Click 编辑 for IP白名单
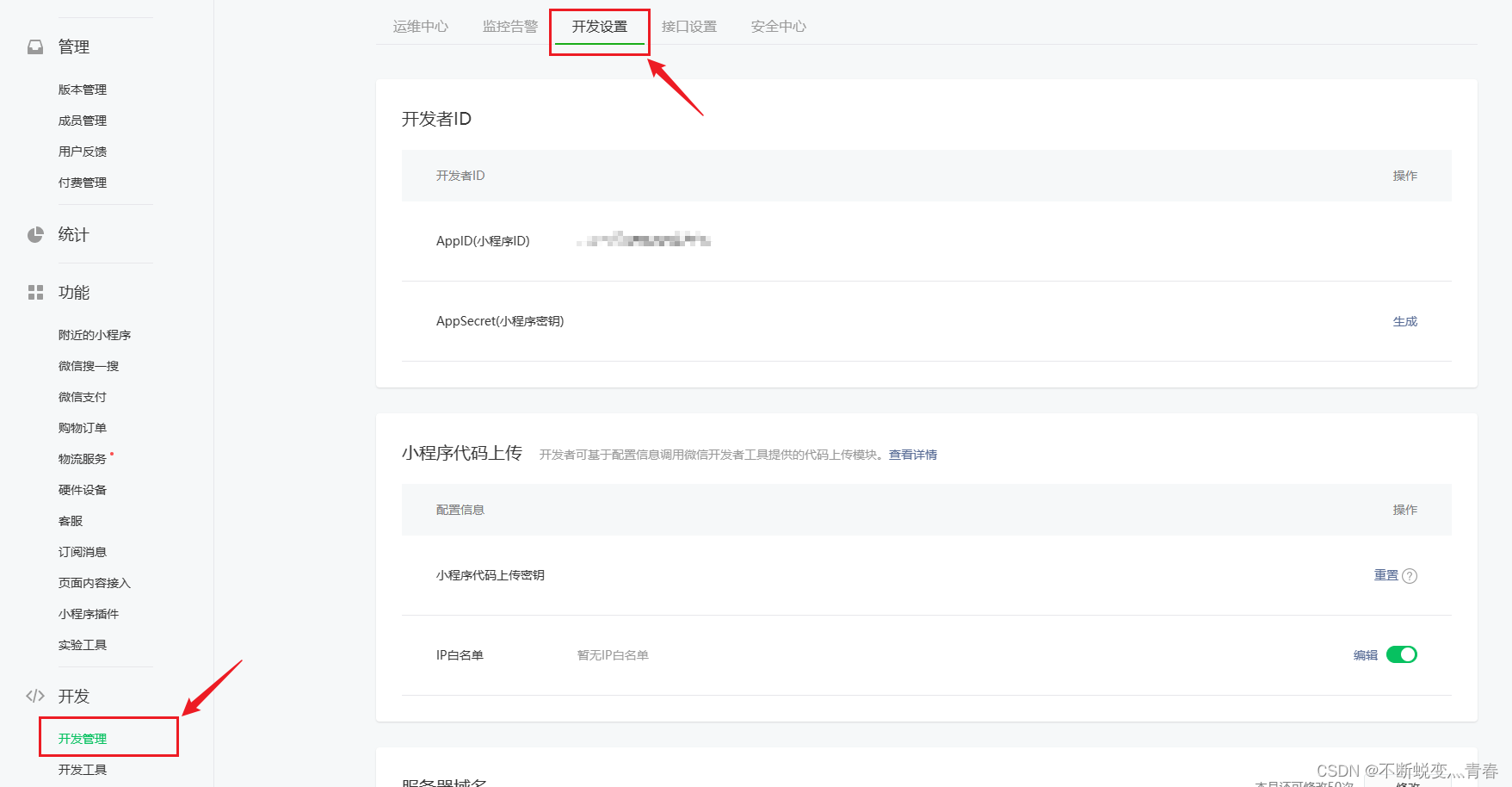The image size is (1512, 787). [x=1366, y=655]
